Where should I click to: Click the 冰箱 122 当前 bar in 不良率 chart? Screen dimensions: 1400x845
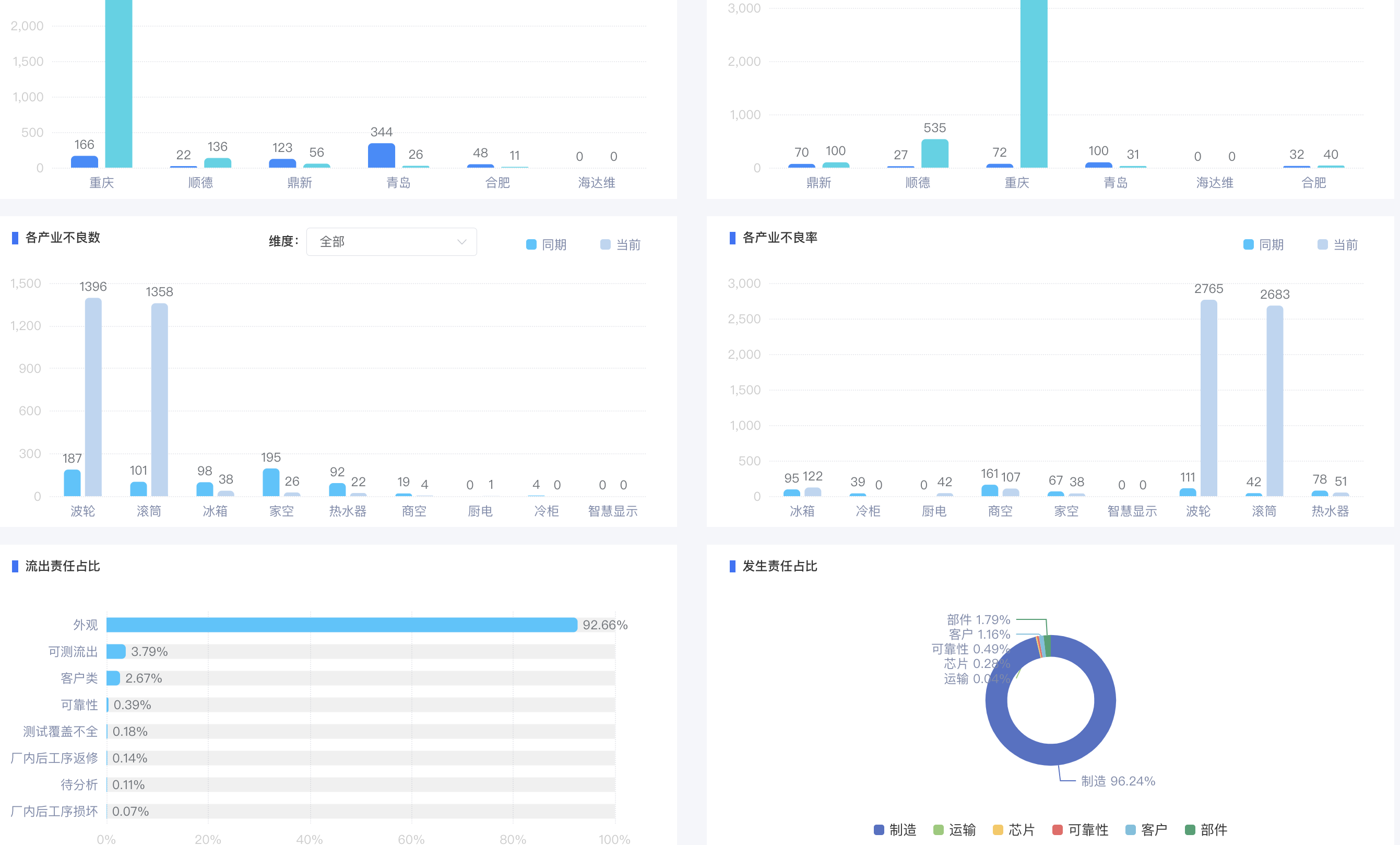pos(813,492)
